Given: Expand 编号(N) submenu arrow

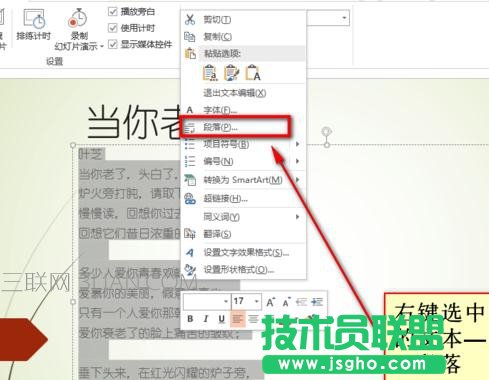Looking at the screenshot, I should click(x=297, y=161).
